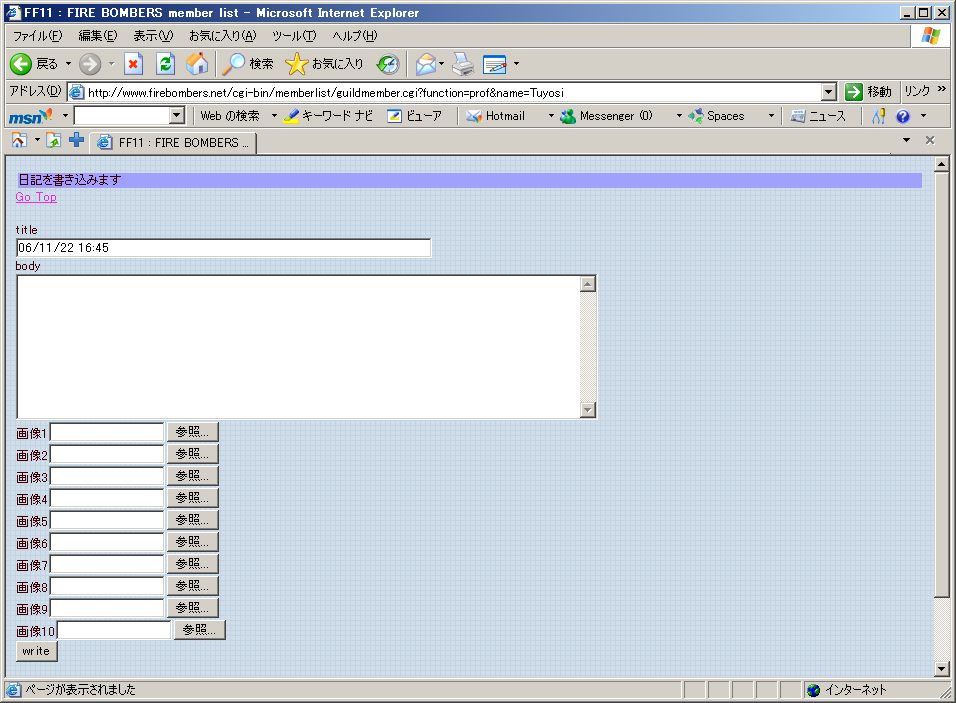Click the History icon in toolbar
This screenshot has width=956, height=703.
coord(387,64)
